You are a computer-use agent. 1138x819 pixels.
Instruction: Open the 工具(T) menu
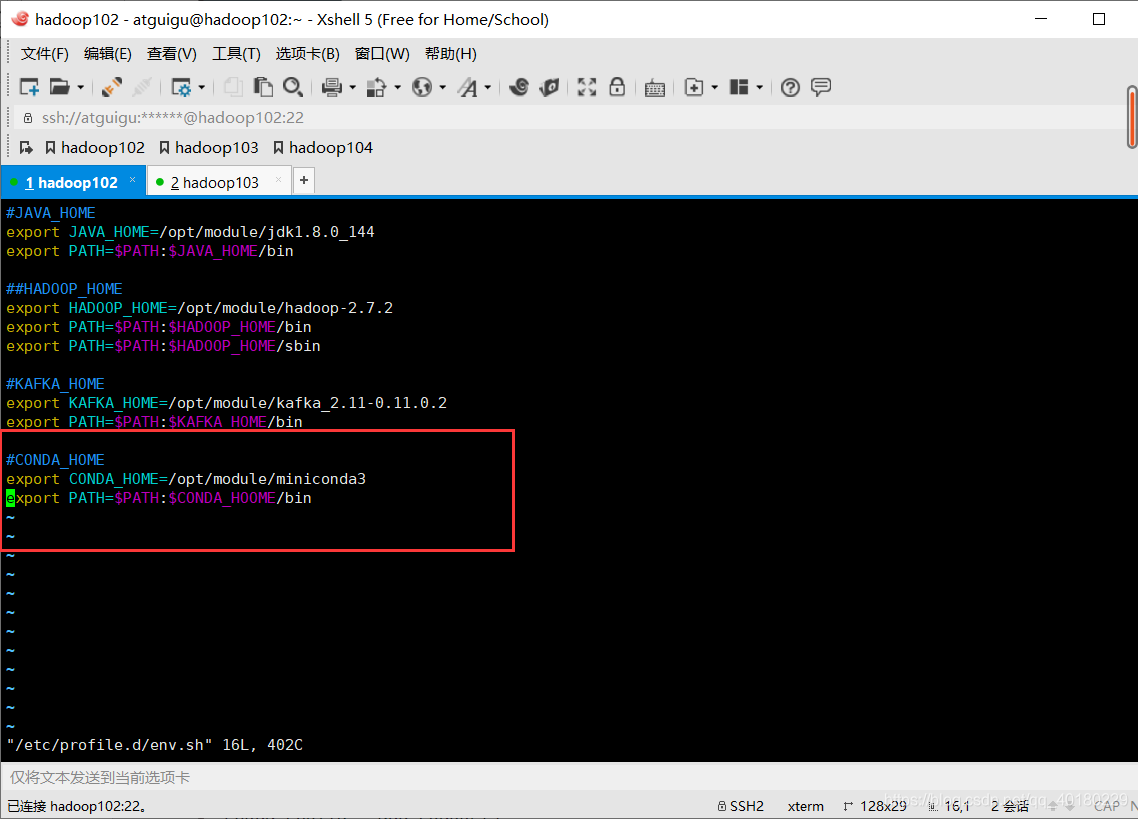[x=236, y=54]
